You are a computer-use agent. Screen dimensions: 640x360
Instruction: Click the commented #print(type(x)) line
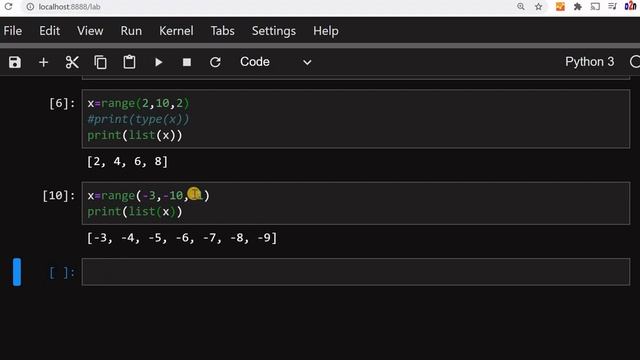click(x=138, y=119)
